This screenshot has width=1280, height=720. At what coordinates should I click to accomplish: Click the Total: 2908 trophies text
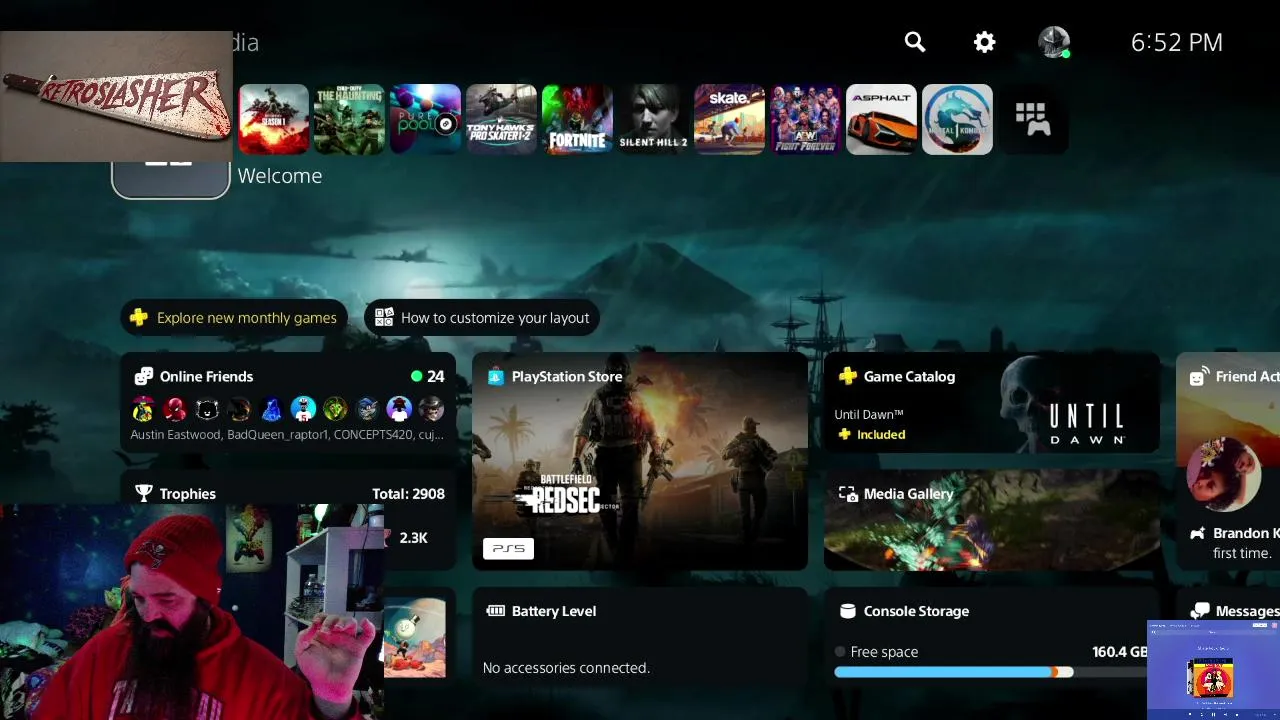coord(408,494)
